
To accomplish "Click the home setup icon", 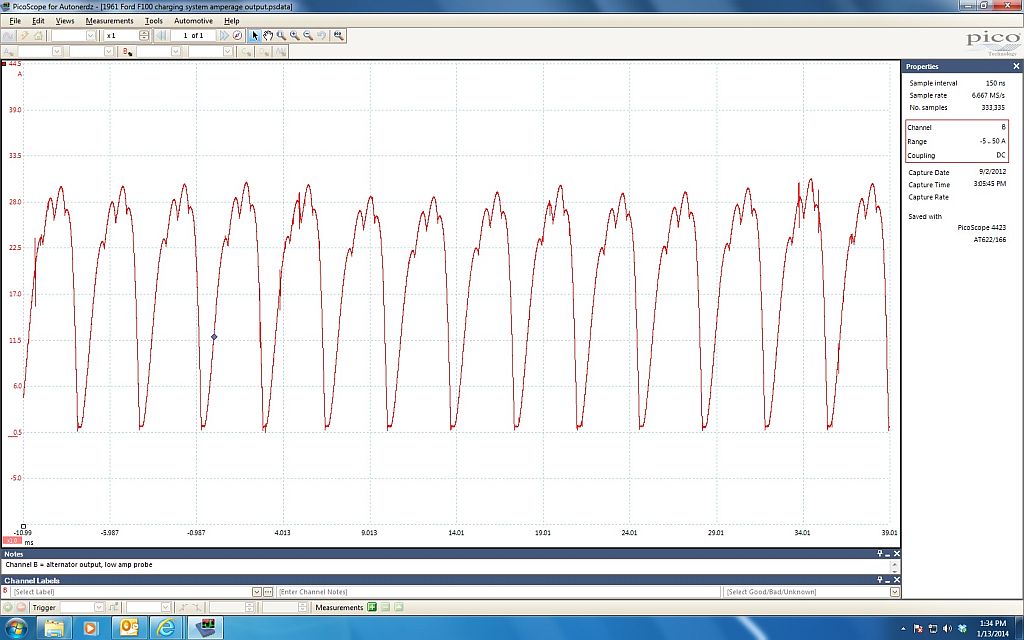I will tap(39, 35).
